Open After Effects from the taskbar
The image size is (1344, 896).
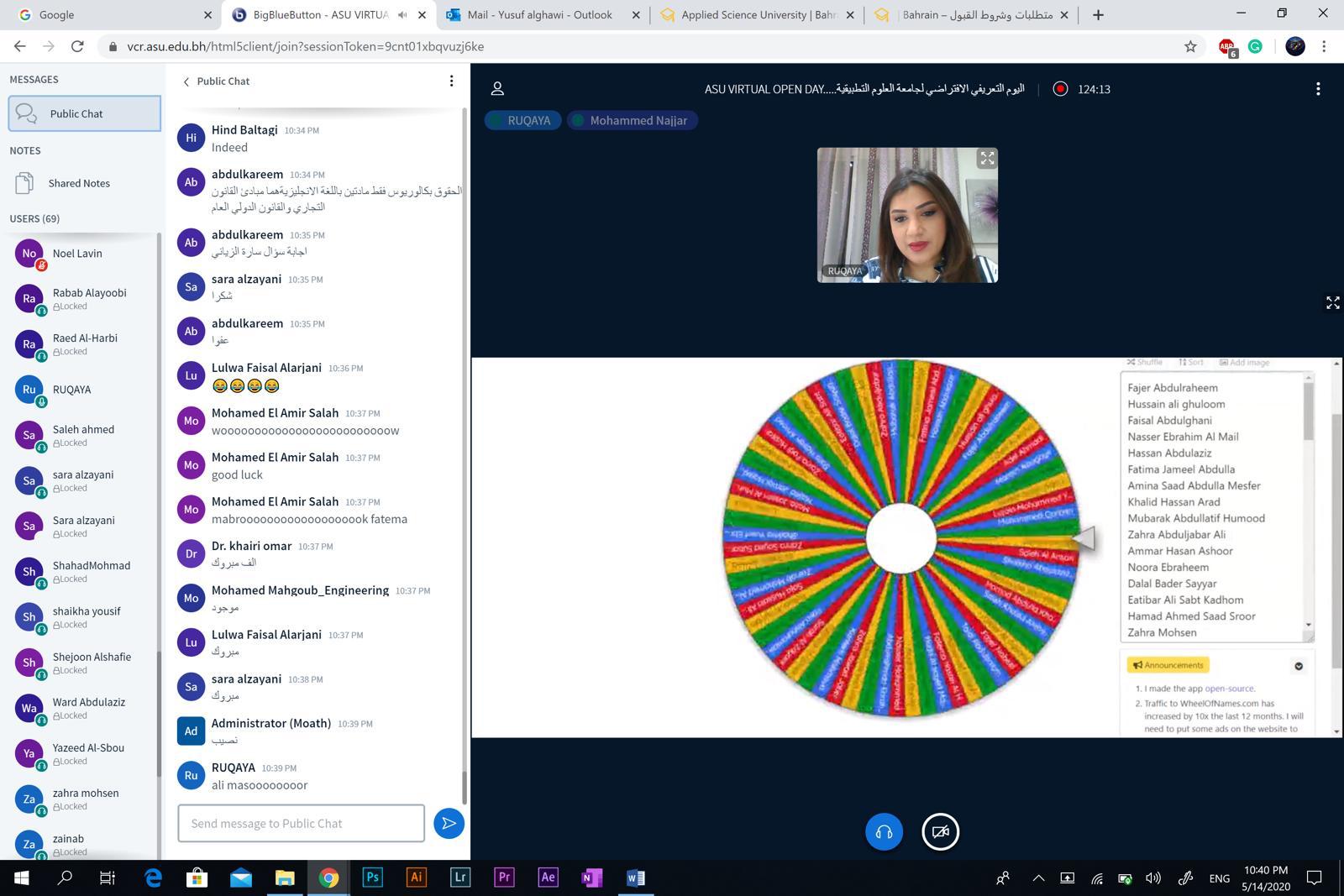(x=548, y=878)
